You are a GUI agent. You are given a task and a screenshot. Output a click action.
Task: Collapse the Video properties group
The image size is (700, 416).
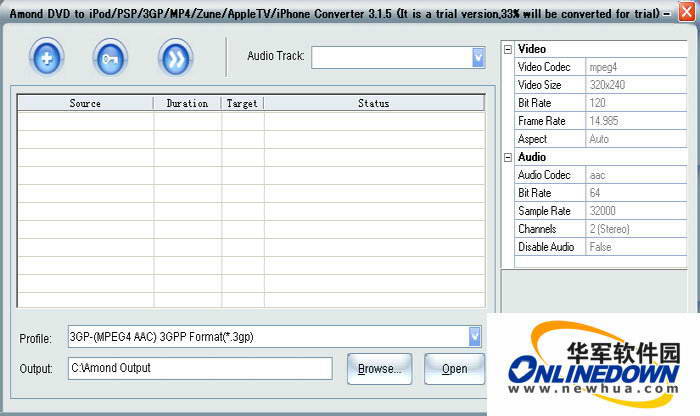[508, 50]
